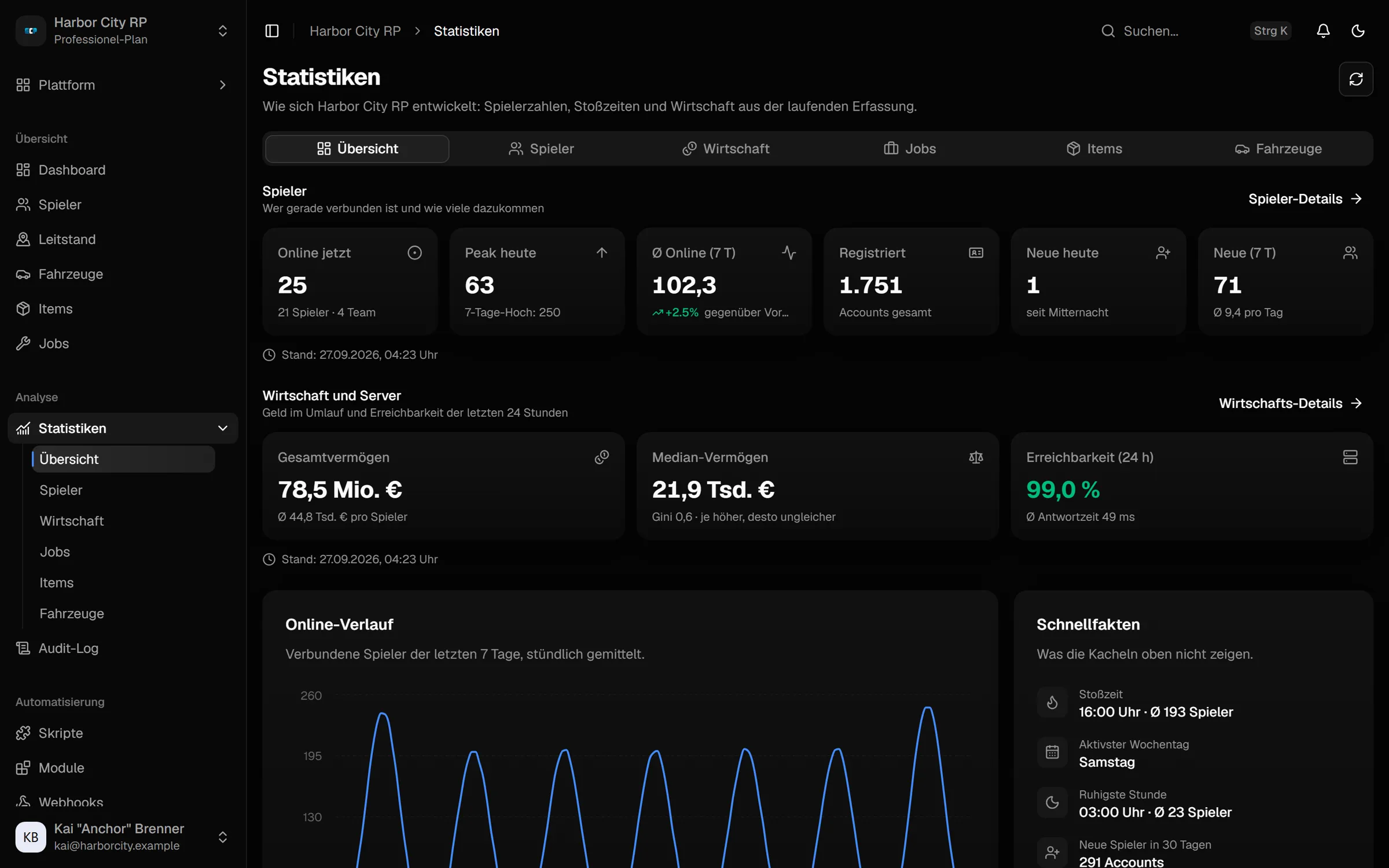Open Module in the sidebar

(x=123, y=767)
